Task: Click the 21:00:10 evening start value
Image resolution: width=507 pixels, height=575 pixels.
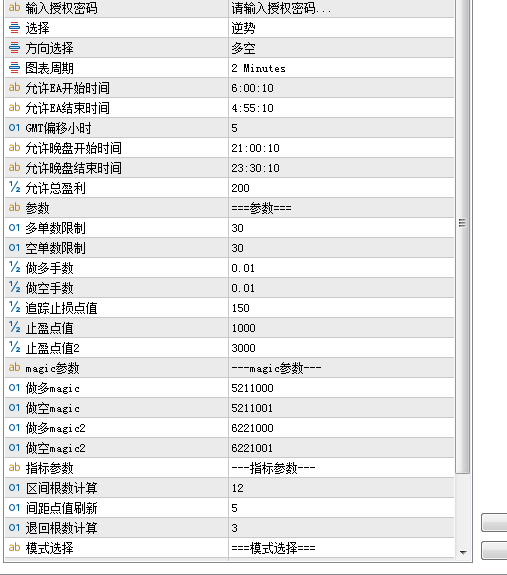Action: (x=341, y=148)
